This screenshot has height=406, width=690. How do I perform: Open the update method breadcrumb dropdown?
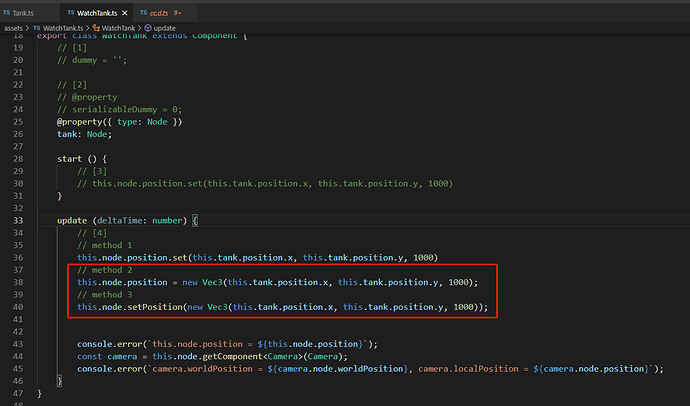[164, 28]
